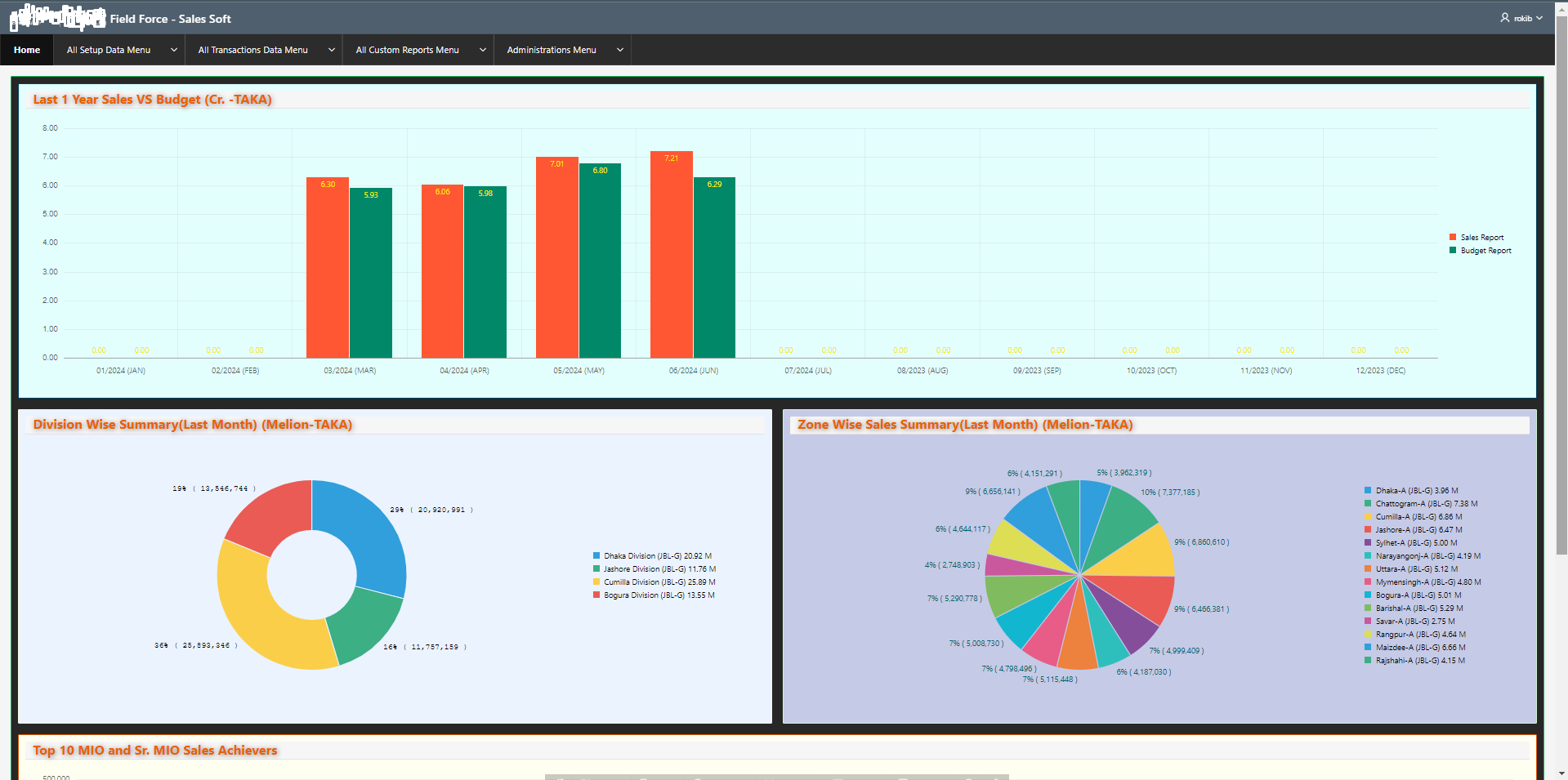This screenshot has width=1568, height=780.
Task: Expand the Administrations Menu chevron
Action: pos(620,50)
